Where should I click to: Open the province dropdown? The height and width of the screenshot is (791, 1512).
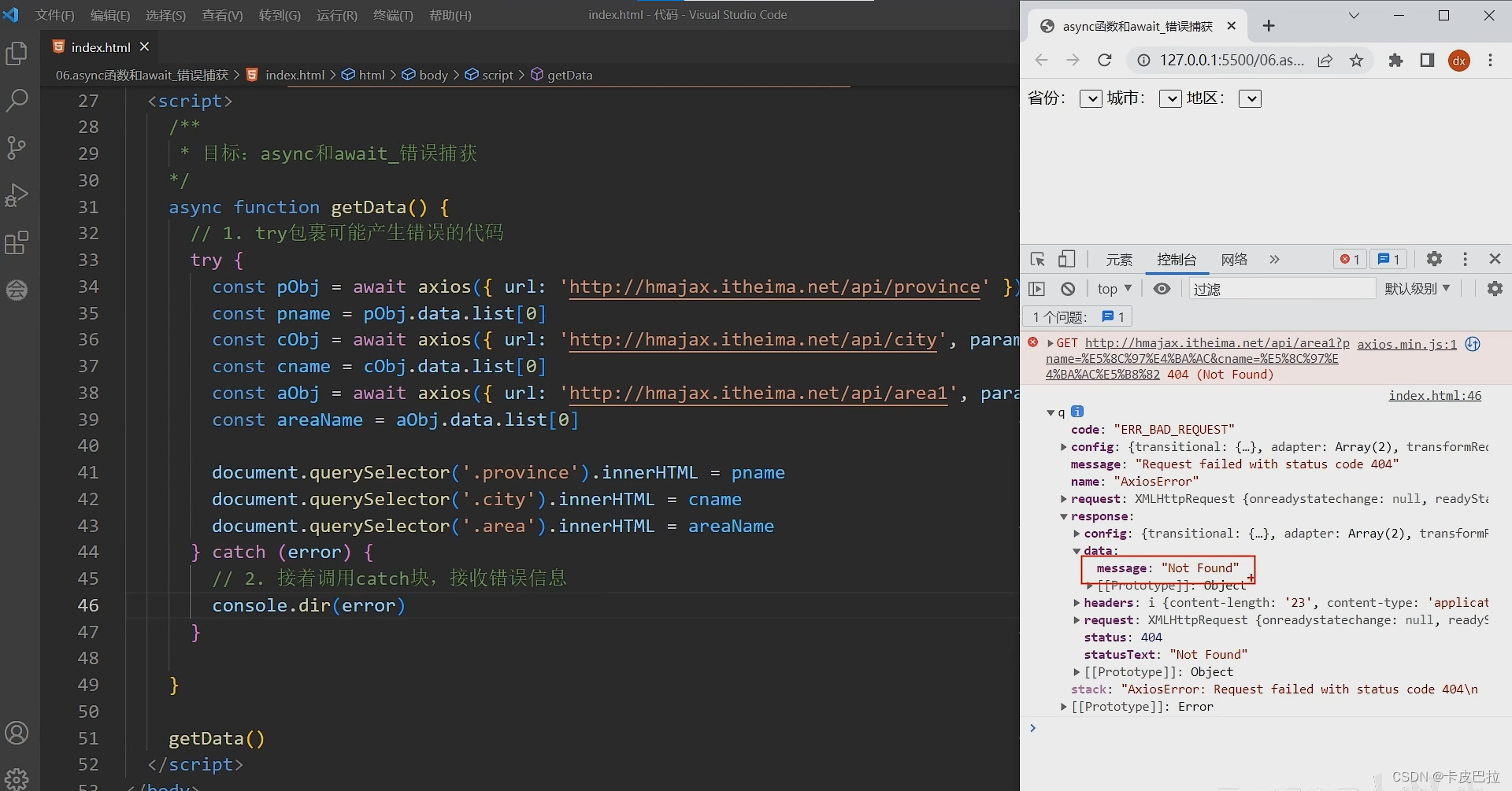click(x=1091, y=98)
